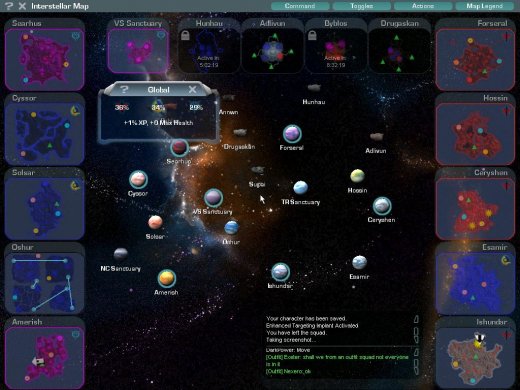Click the Searhus VS empire emblem
The height and width of the screenshot is (390, 520).
[x=76, y=35]
